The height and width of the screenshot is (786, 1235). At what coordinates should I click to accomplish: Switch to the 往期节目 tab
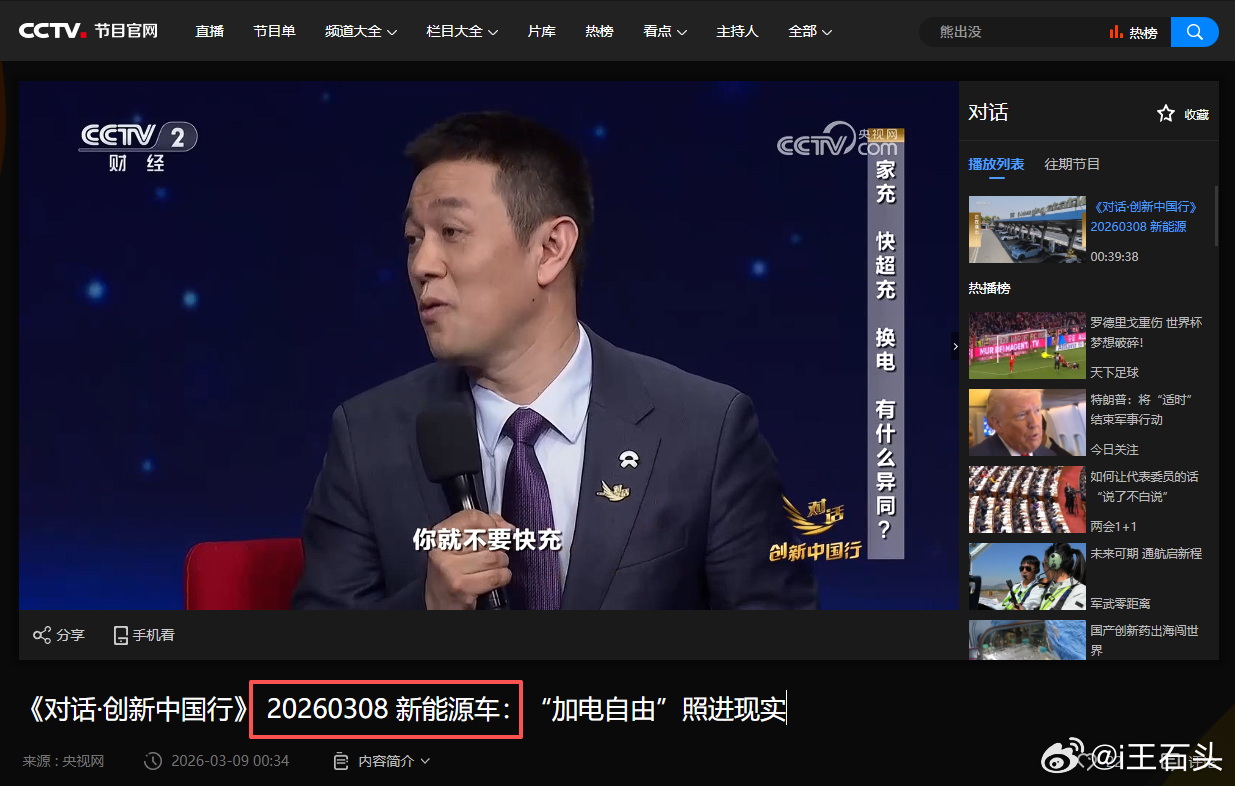point(1072,164)
